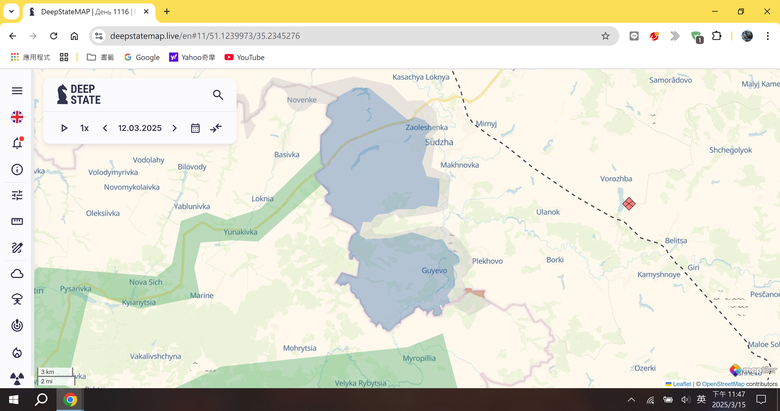
Task: Open the info icon in sidebar
Action: [17, 170]
